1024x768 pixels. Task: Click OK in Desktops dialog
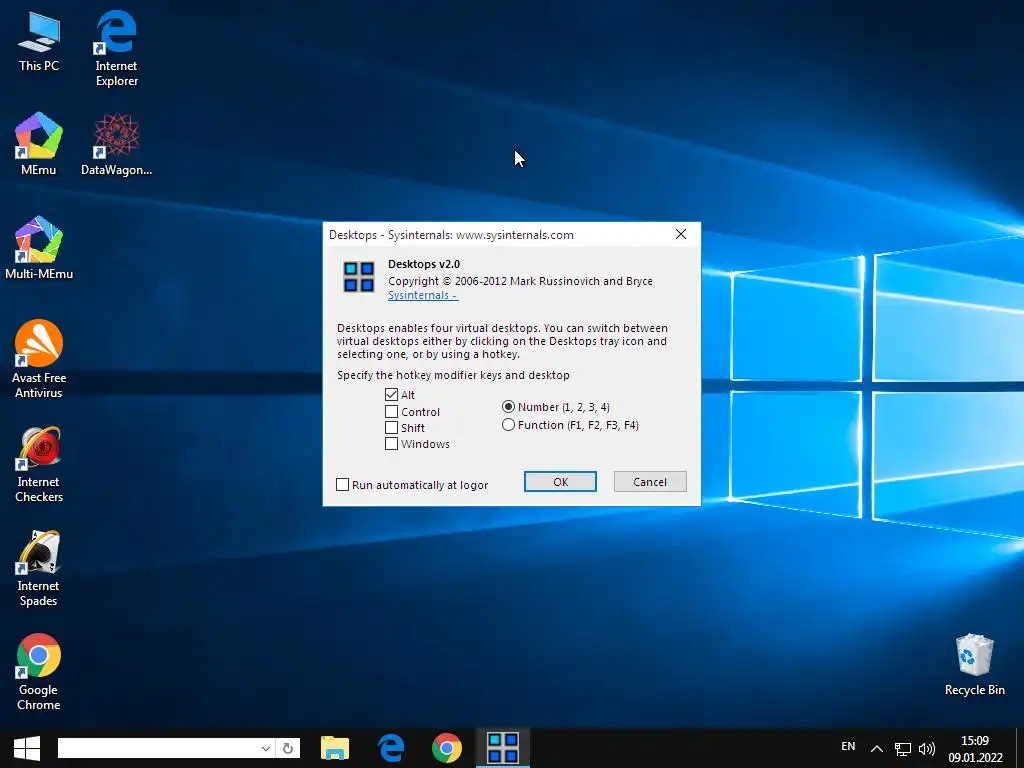tap(560, 481)
